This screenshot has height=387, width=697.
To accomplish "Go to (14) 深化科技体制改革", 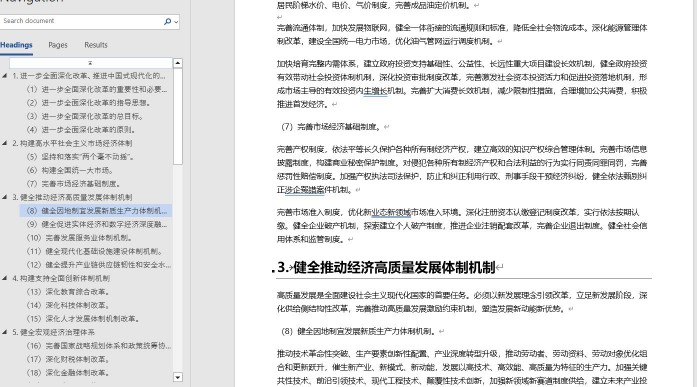I will [x=68, y=305].
